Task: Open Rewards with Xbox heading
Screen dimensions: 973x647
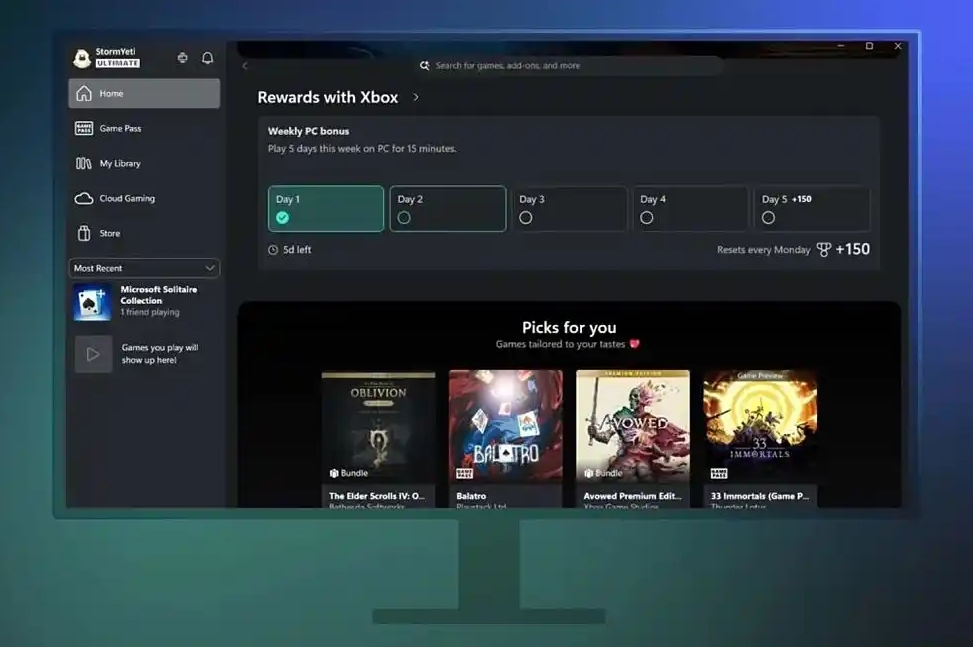Action: pos(328,97)
